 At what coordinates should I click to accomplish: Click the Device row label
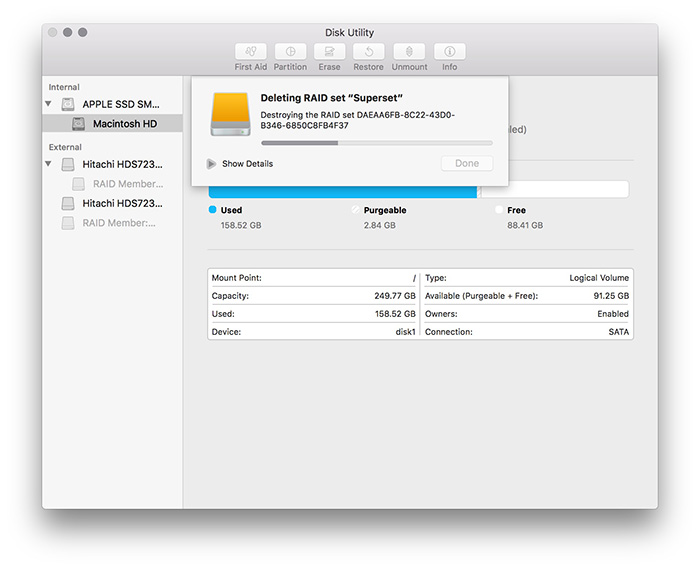tap(226, 332)
